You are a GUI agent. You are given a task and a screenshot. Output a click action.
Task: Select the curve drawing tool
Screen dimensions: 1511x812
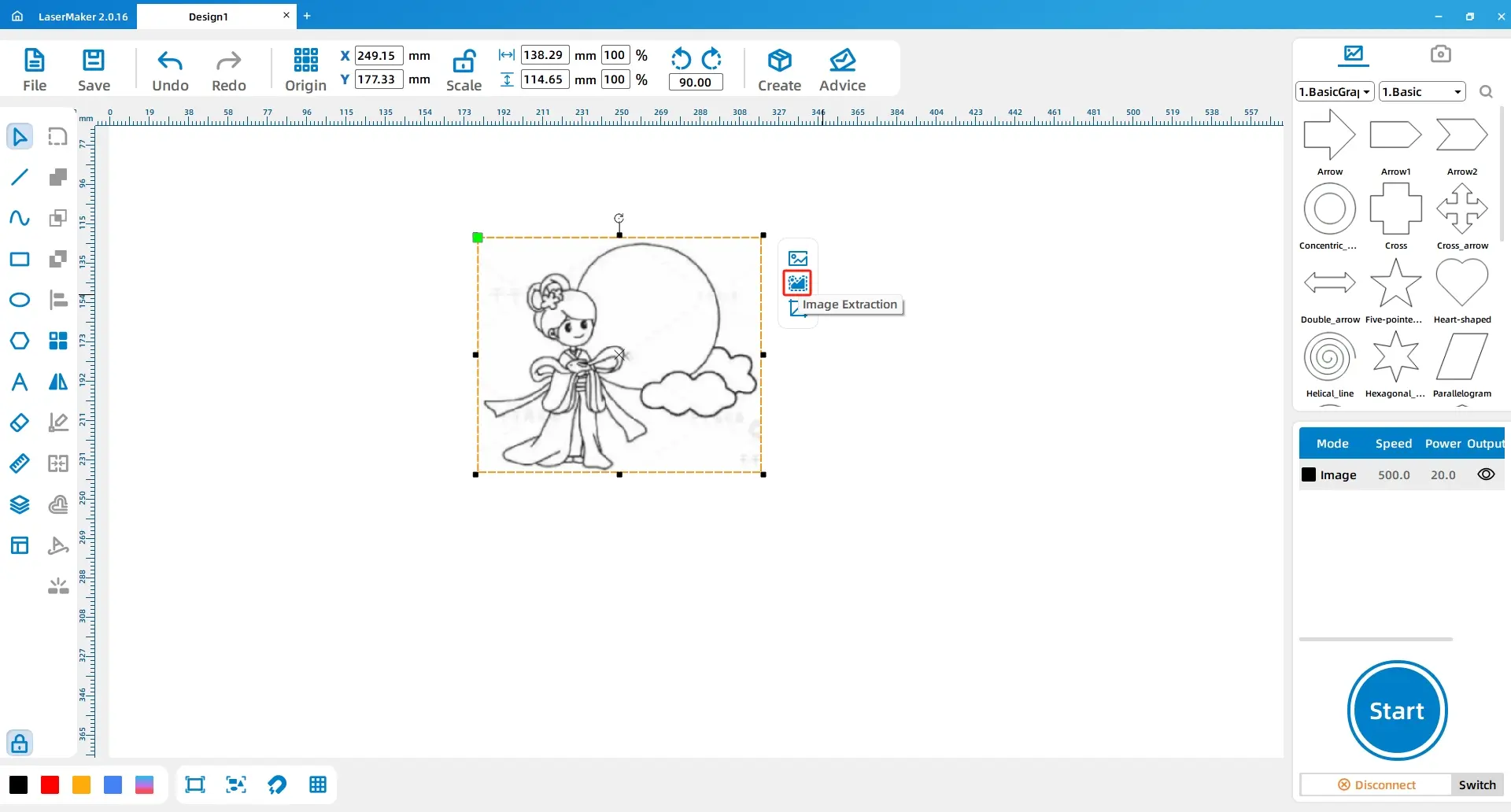tap(20, 218)
